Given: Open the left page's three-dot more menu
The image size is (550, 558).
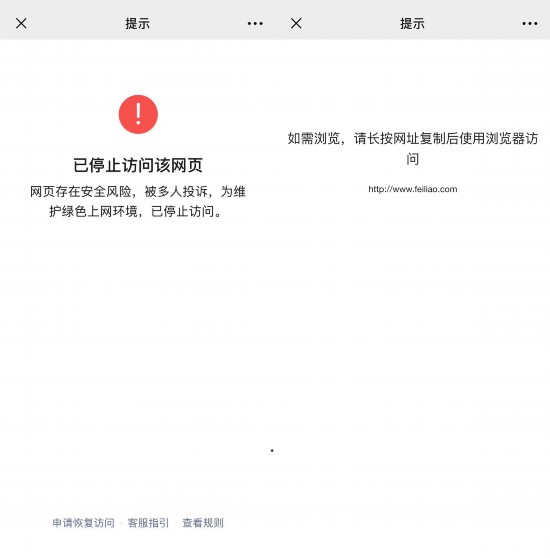Looking at the screenshot, I should pos(255,23).
